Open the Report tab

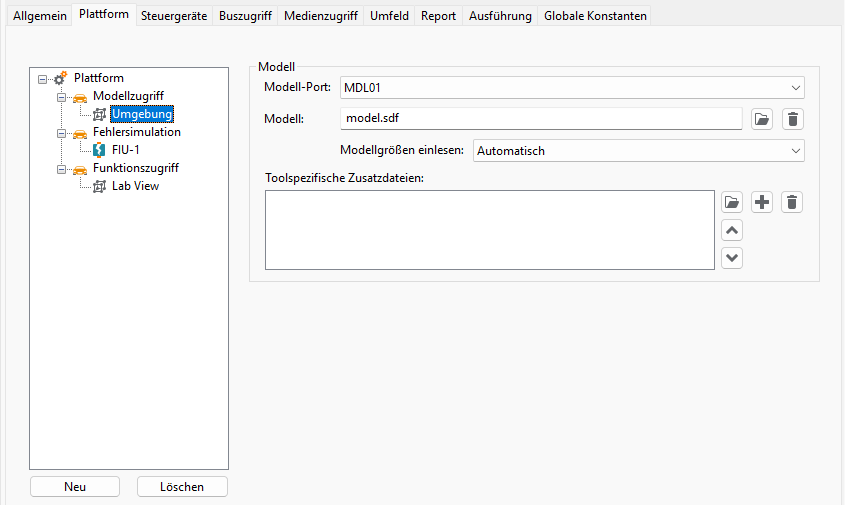438,16
